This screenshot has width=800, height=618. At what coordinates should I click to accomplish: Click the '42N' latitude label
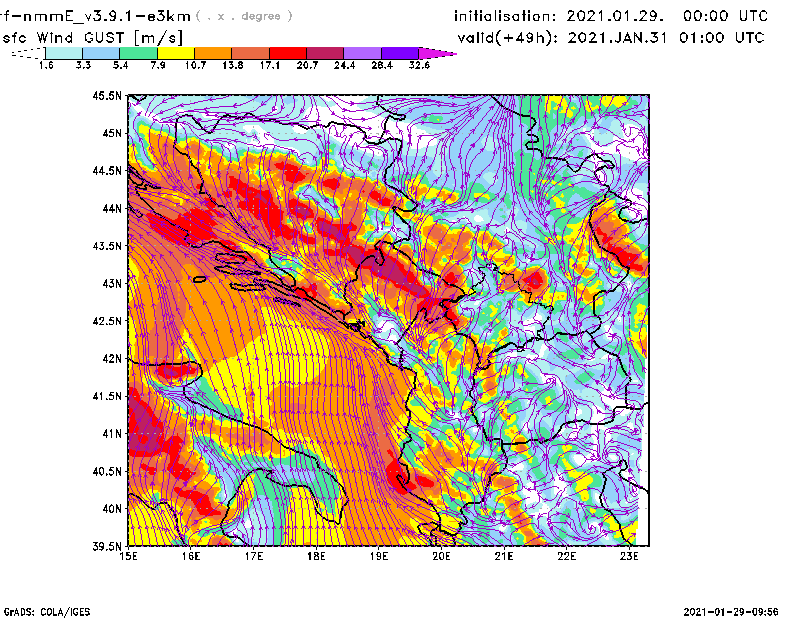[112, 359]
